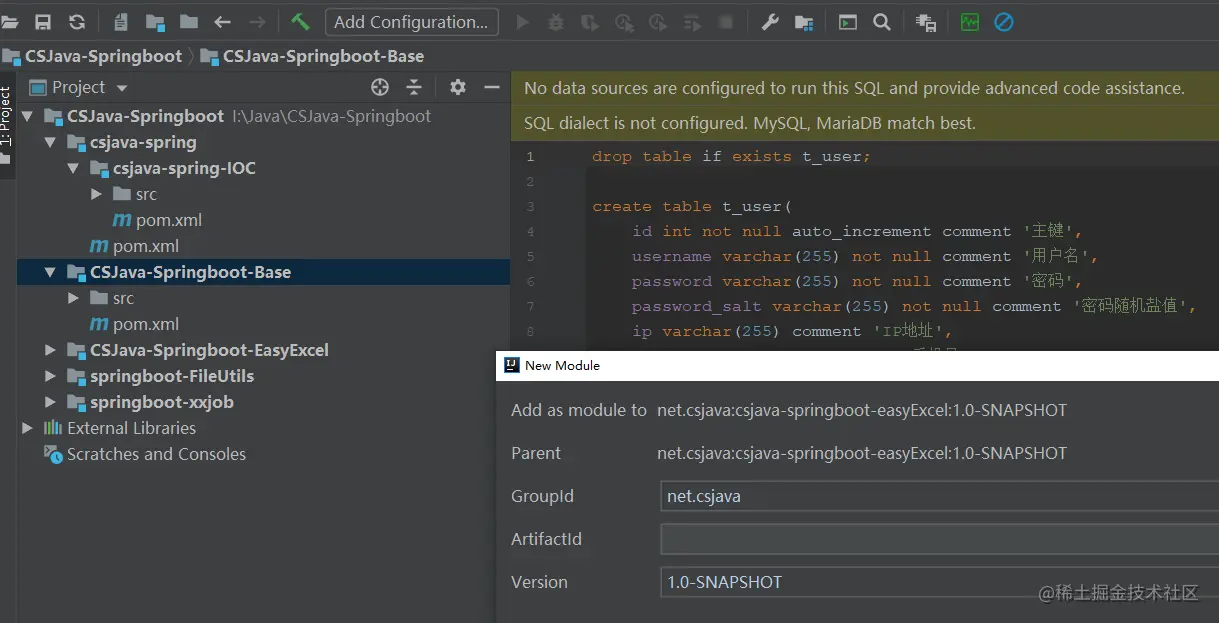Open the Project view dropdown
Screen dimensions: 1219x623
coord(122,88)
